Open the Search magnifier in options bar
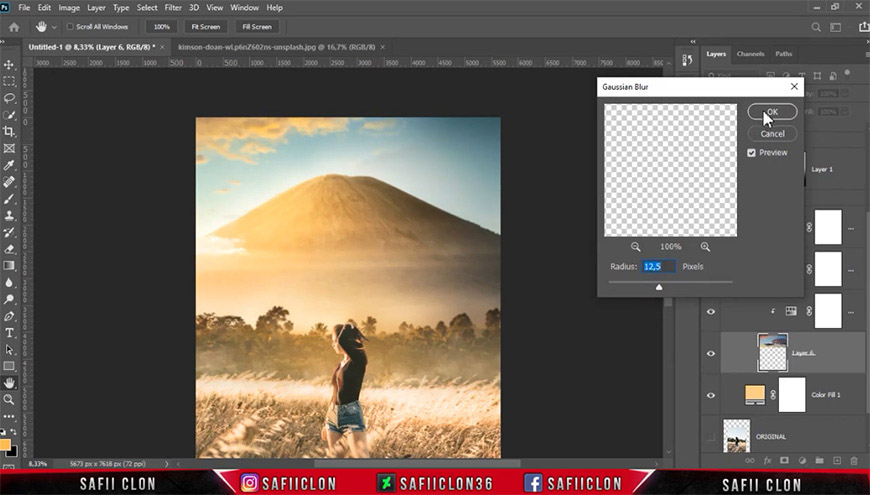The width and height of the screenshot is (870, 495). tap(816, 27)
